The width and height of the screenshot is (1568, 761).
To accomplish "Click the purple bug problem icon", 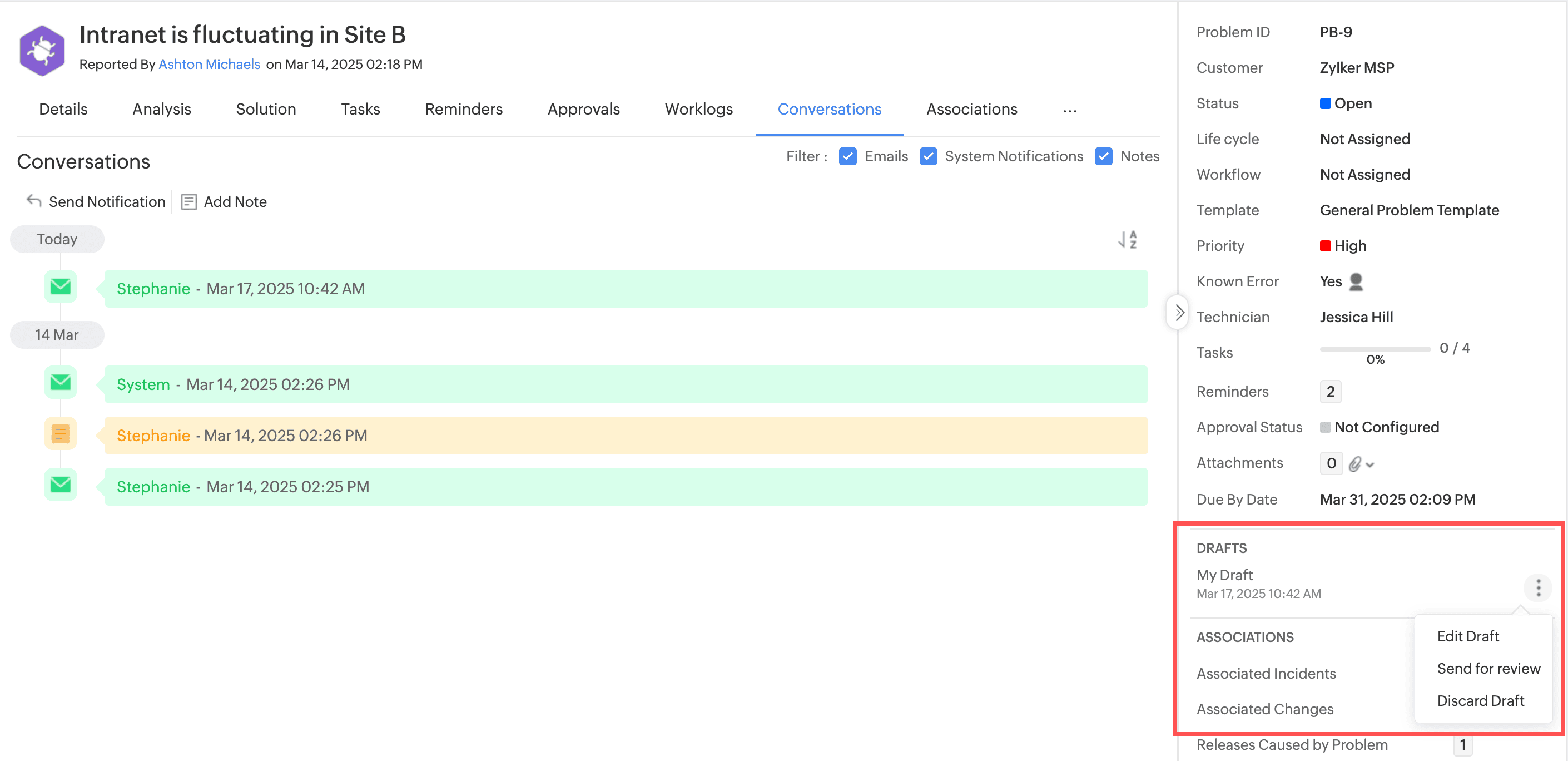I will (x=41, y=50).
